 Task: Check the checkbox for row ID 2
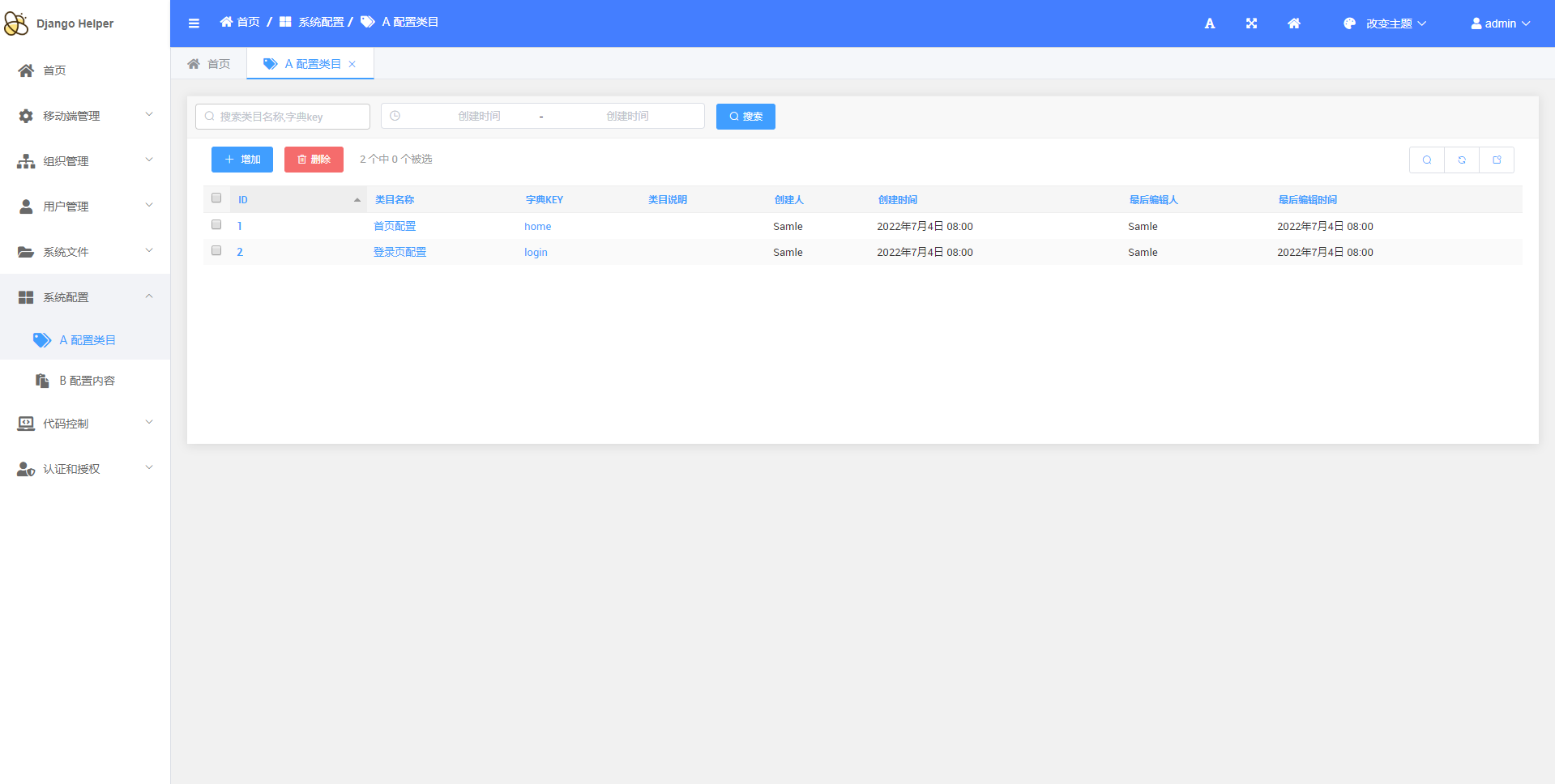click(x=216, y=251)
